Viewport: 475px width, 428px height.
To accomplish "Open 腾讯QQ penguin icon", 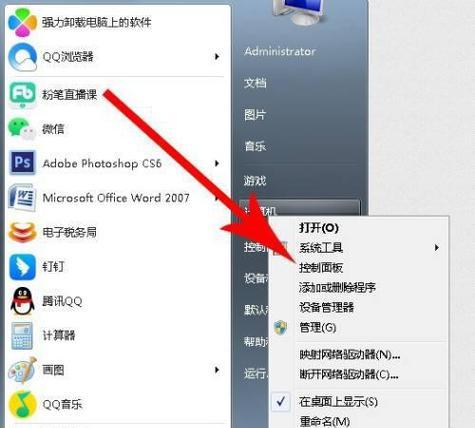I will coord(22,301).
